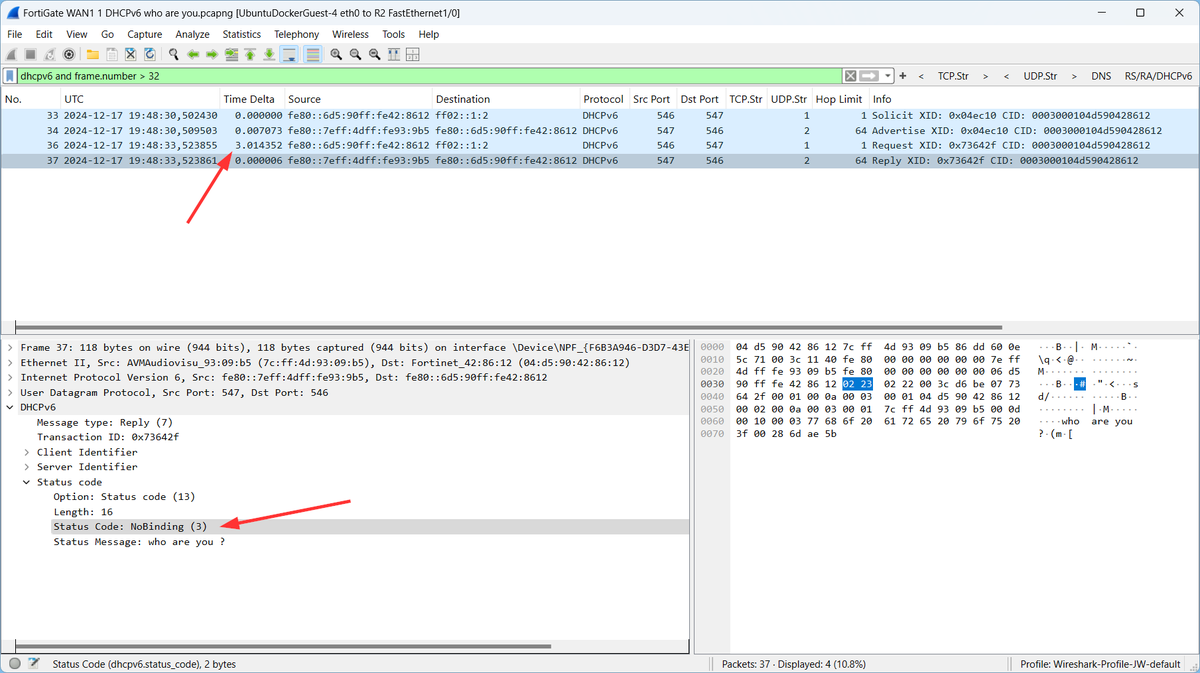The height and width of the screenshot is (673, 1200).
Task: Expand the Ethernet II tree node
Action: (11, 362)
